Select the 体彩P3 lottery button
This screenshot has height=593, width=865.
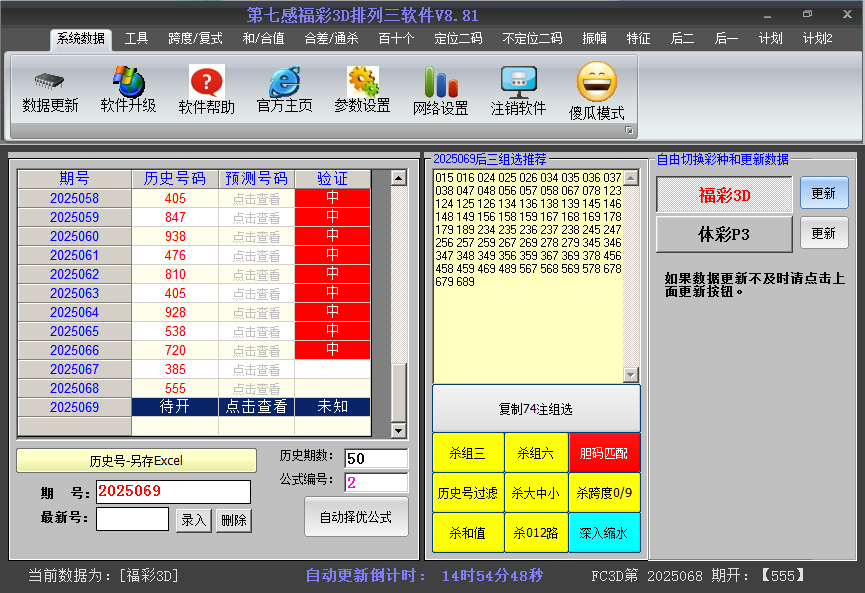(x=724, y=234)
